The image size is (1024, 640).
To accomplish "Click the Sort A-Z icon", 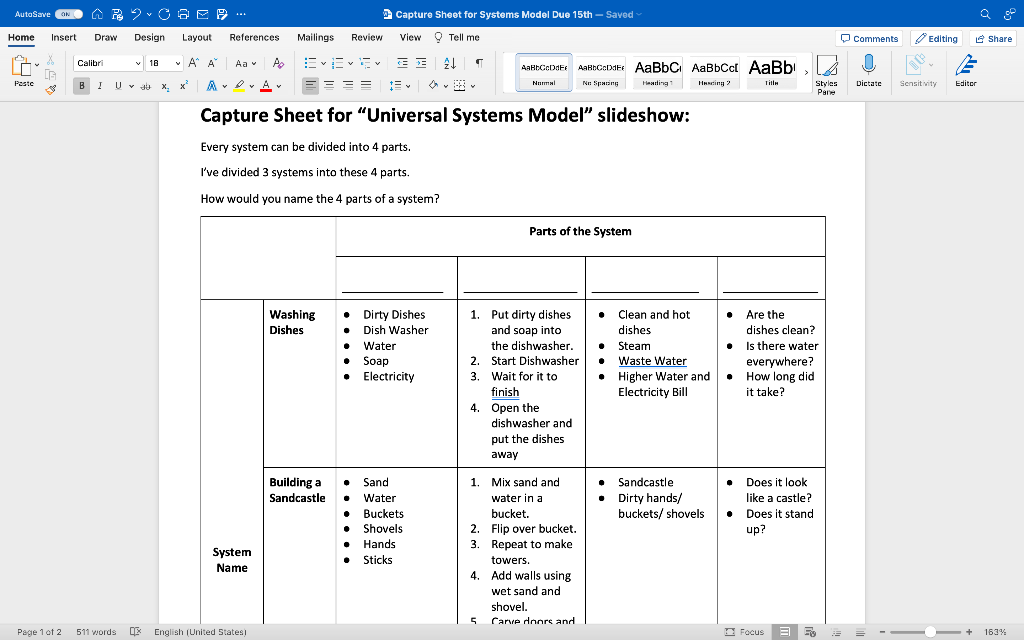I will click(x=450, y=63).
